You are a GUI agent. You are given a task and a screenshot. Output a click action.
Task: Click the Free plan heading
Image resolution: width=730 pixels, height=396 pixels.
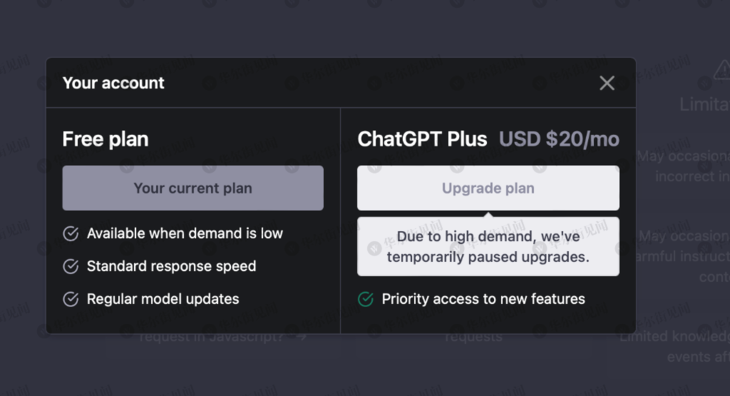coord(106,139)
